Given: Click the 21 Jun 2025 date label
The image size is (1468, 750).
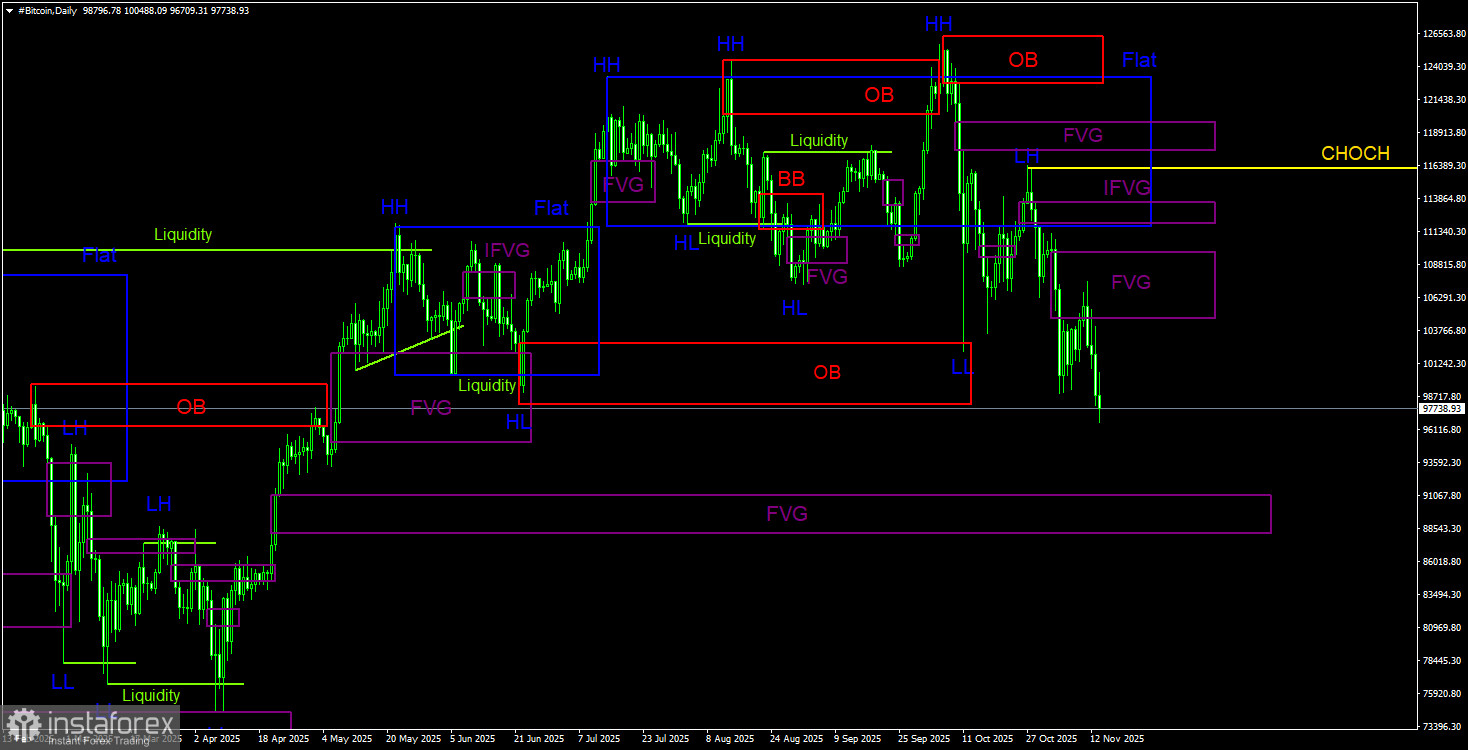Looking at the screenshot, I should coord(540,740).
